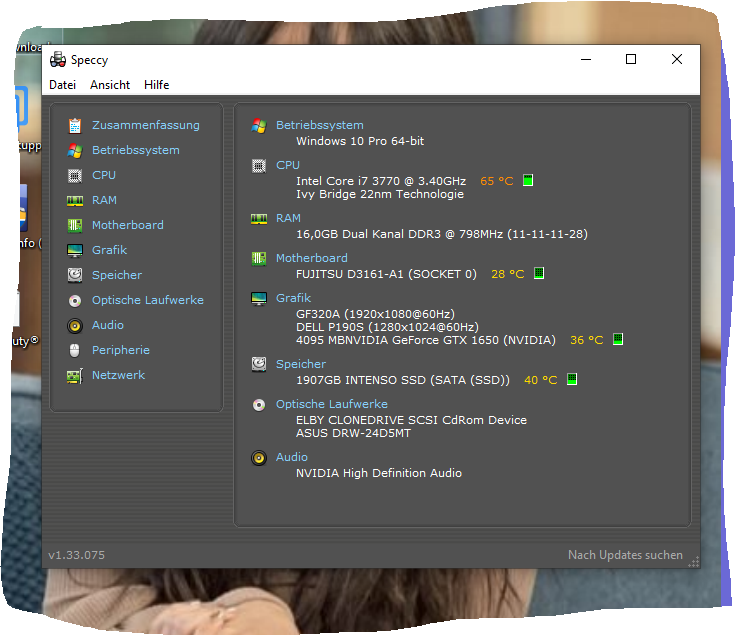
Task: Select Optische Laufwerke label in the sidebar
Action: point(148,300)
